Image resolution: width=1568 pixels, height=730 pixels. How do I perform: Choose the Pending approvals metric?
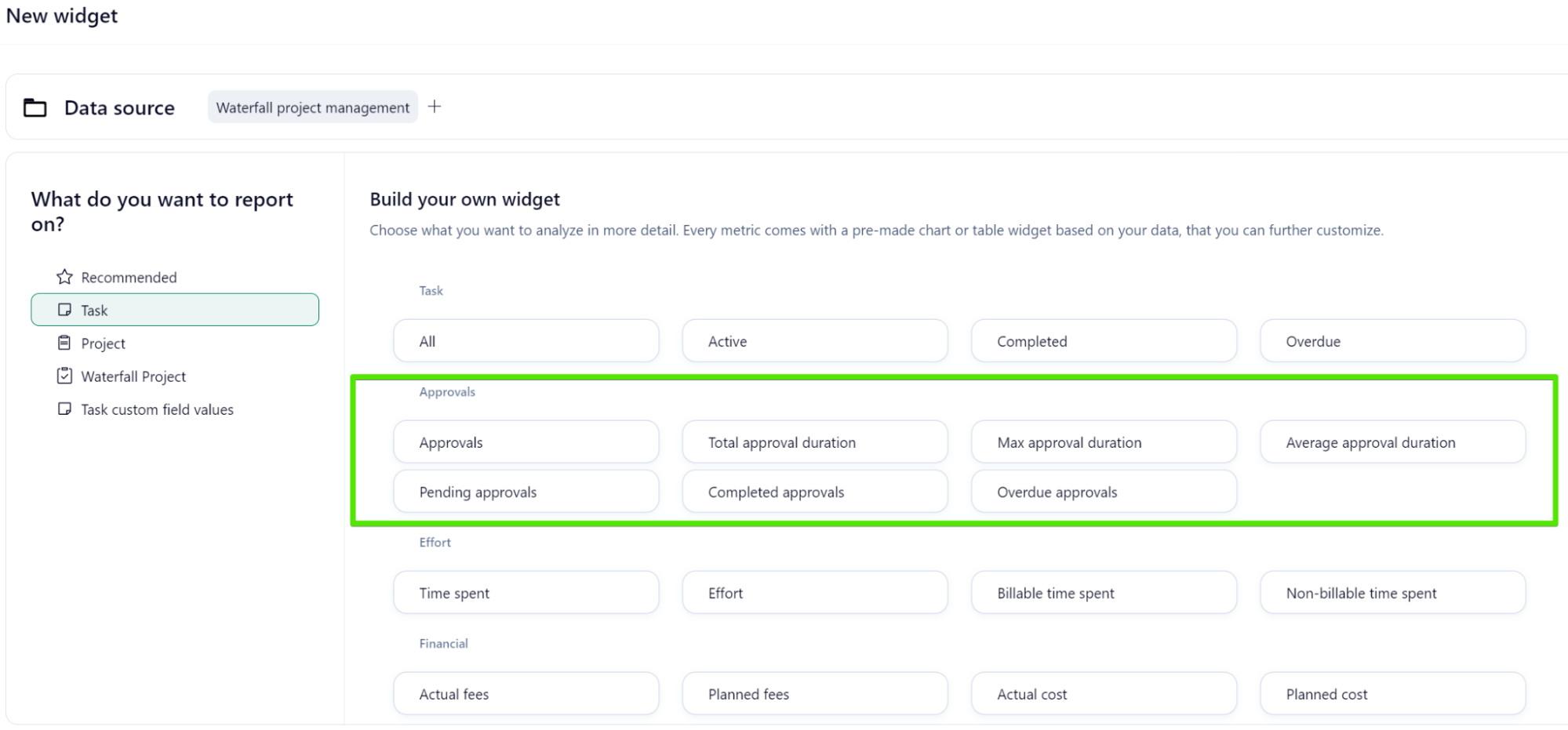526,492
